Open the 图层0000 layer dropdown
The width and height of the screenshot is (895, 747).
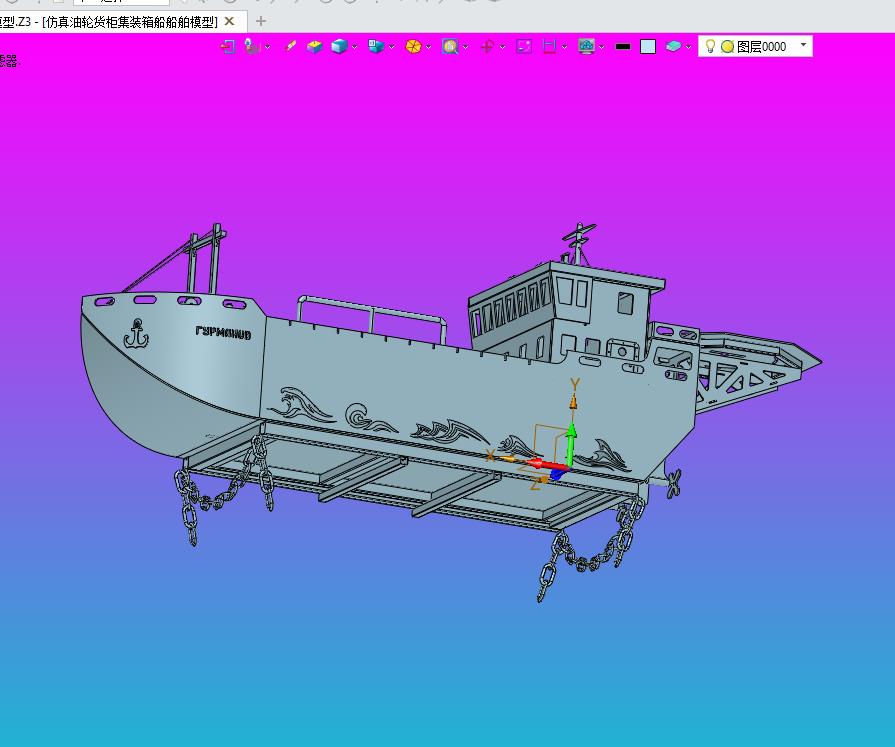(803, 45)
